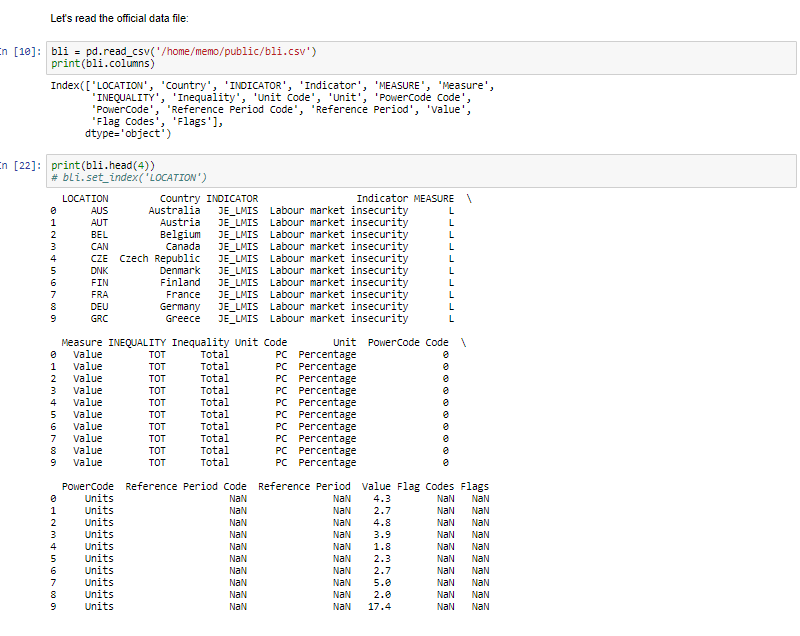800x636 pixels.
Task: Click the 'PowerCode Code' column header in the printed table
Action: [x=408, y=343]
